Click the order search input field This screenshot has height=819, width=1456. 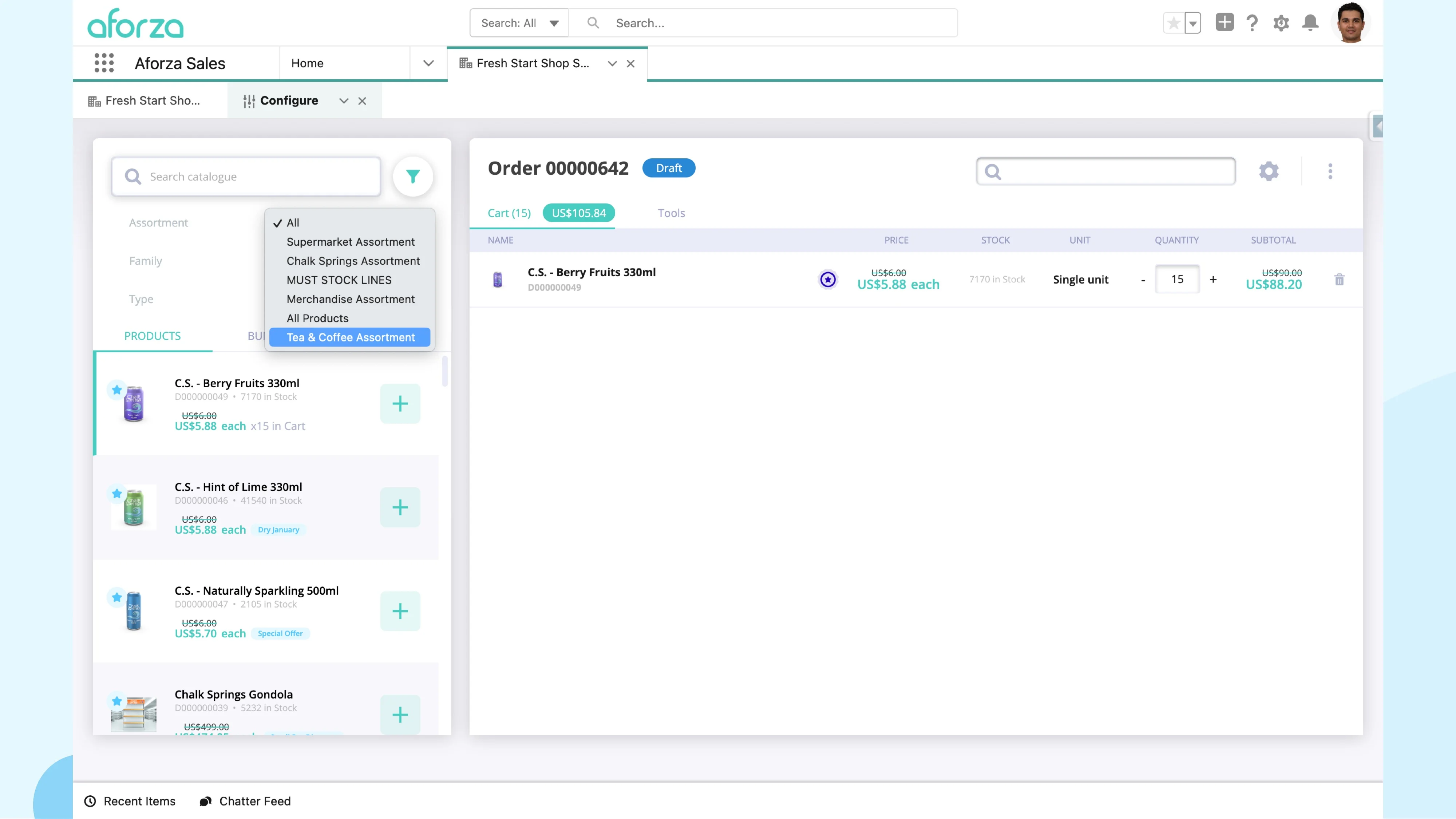tap(1105, 171)
